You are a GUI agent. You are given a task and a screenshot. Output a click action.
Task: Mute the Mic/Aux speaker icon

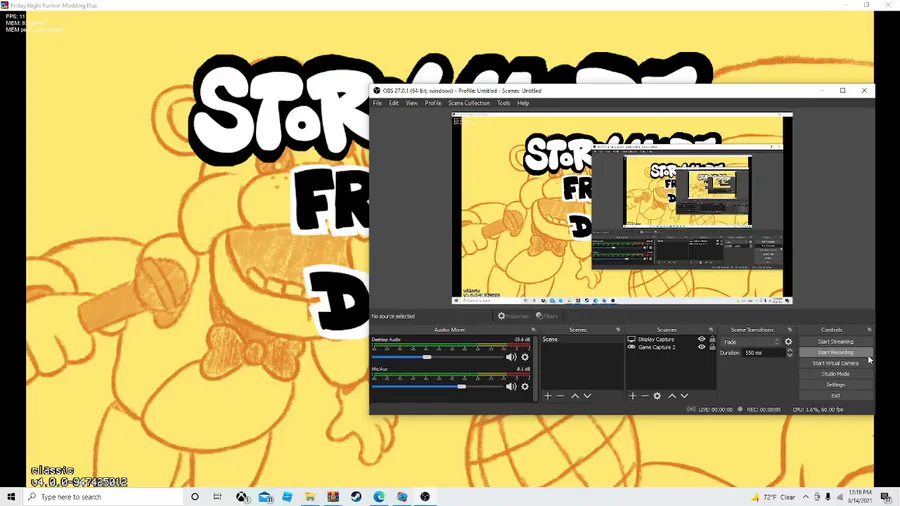pyautogui.click(x=511, y=387)
